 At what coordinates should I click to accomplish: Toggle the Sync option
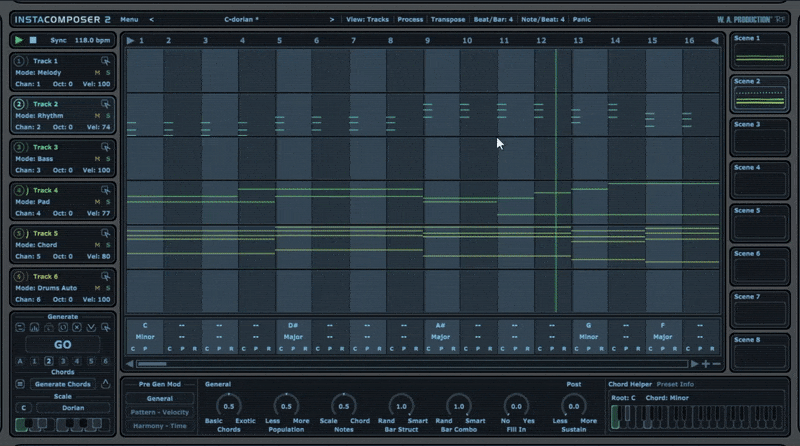58,40
